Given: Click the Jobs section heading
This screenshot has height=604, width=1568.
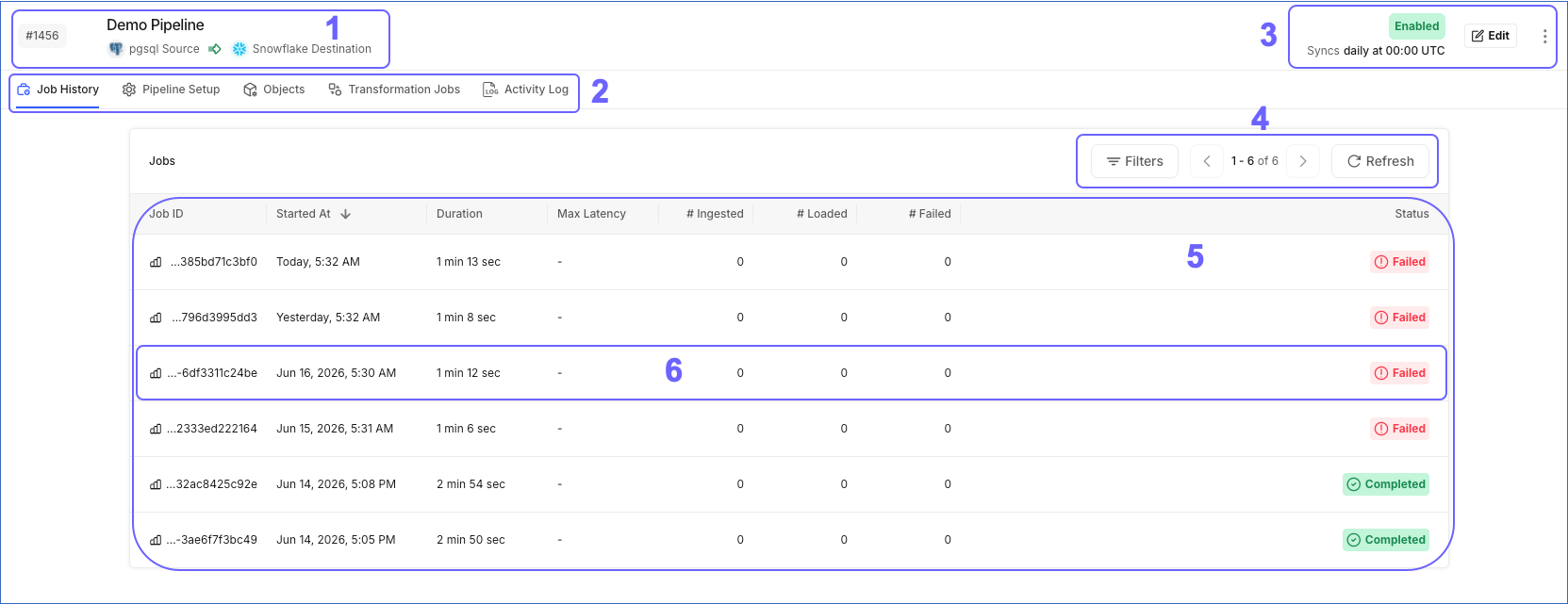Looking at the screenshot, I should click(x=162, y=161).
